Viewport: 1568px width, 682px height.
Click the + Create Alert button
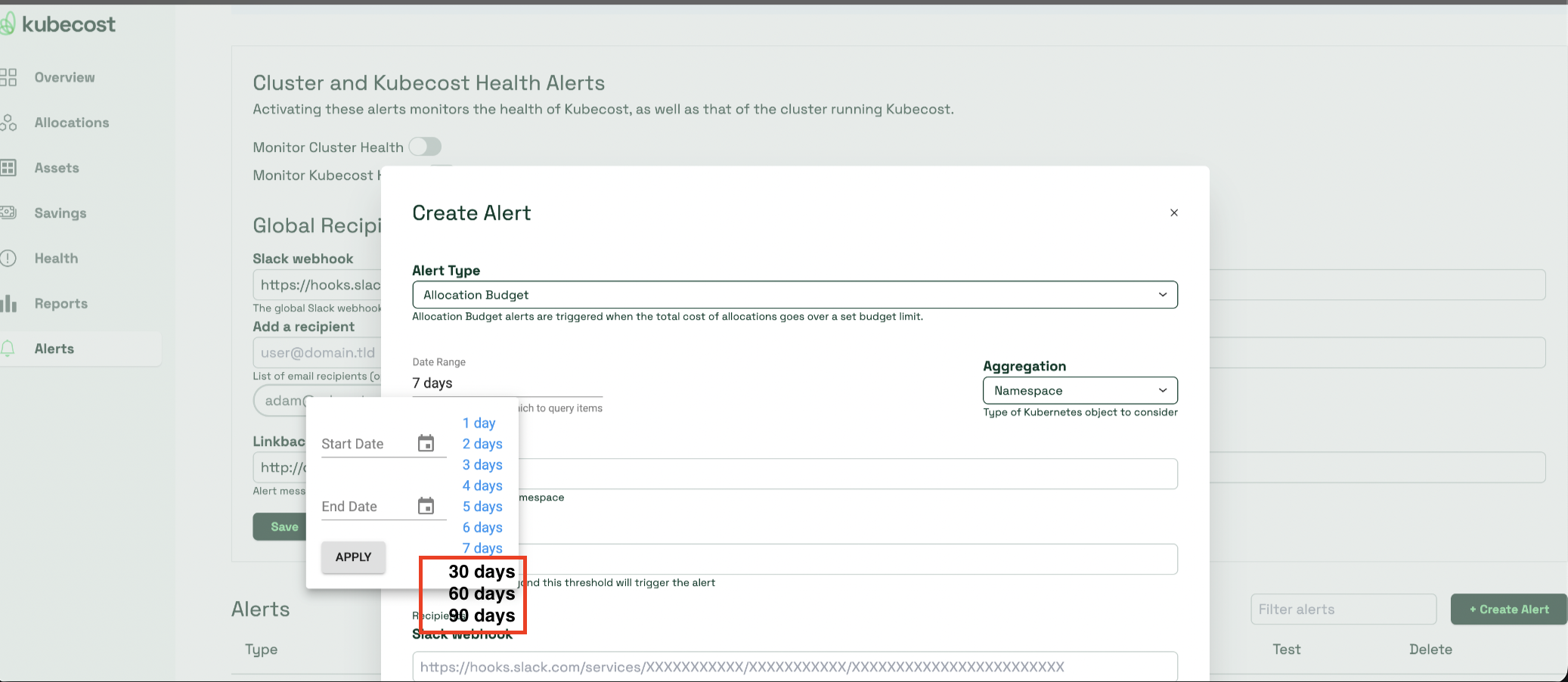click(x=1509, y=609)
